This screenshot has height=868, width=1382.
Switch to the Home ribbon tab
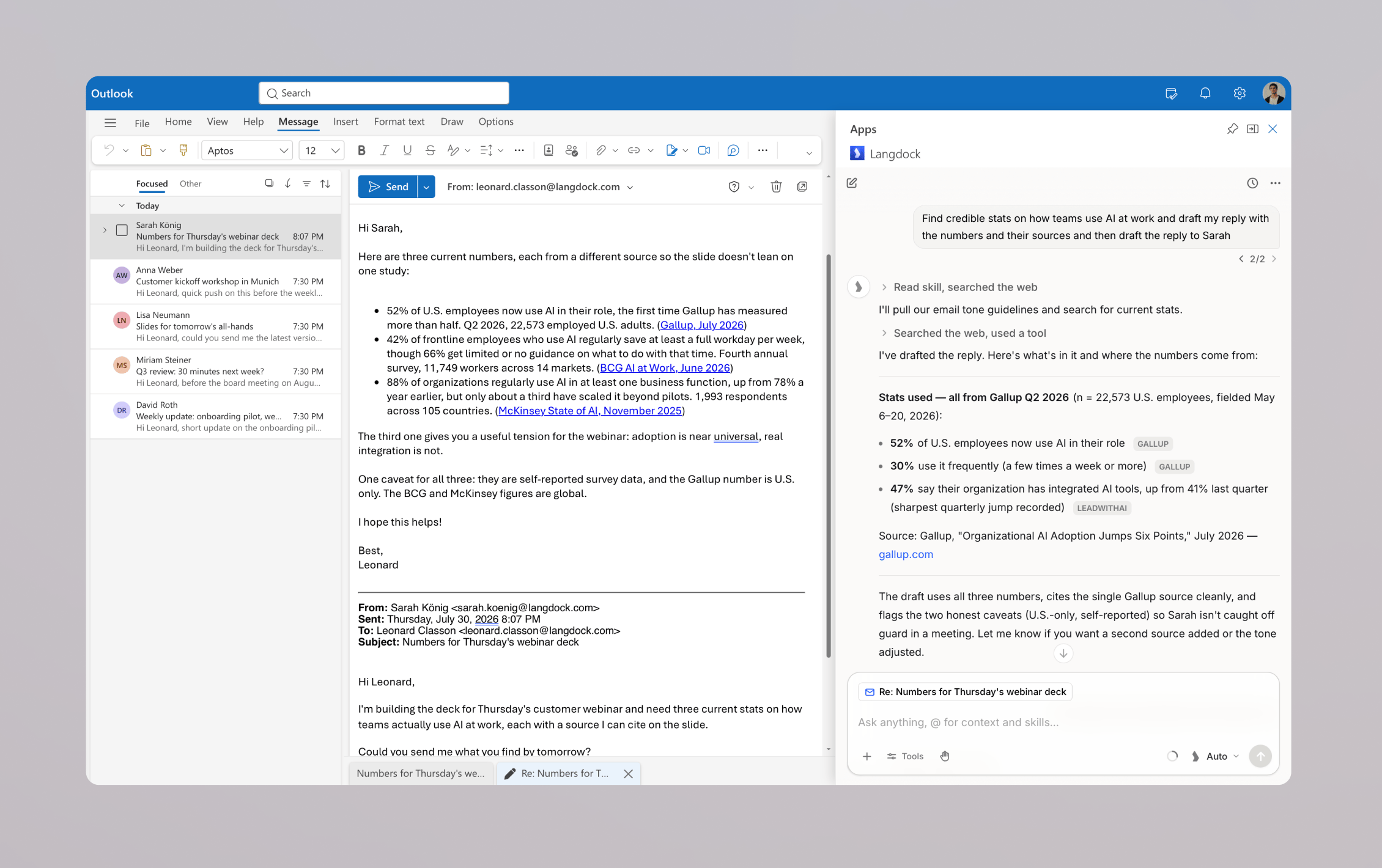pyautogui.click(x=178, y=122)
